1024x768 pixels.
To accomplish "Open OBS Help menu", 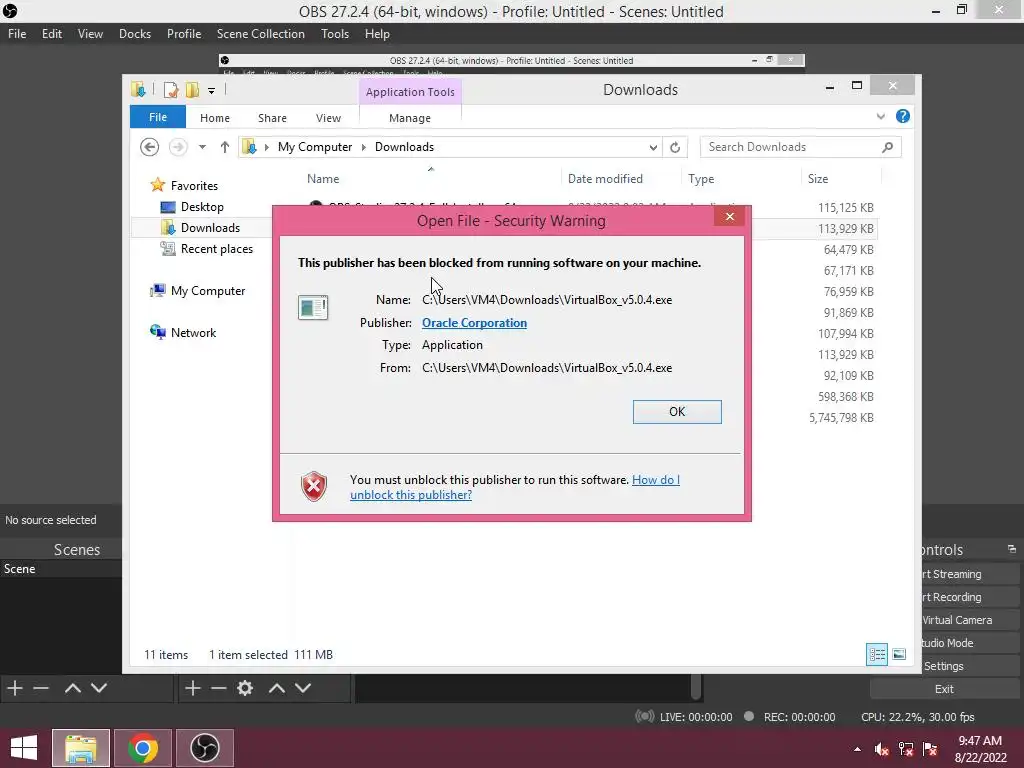I will tap(377, 34).
